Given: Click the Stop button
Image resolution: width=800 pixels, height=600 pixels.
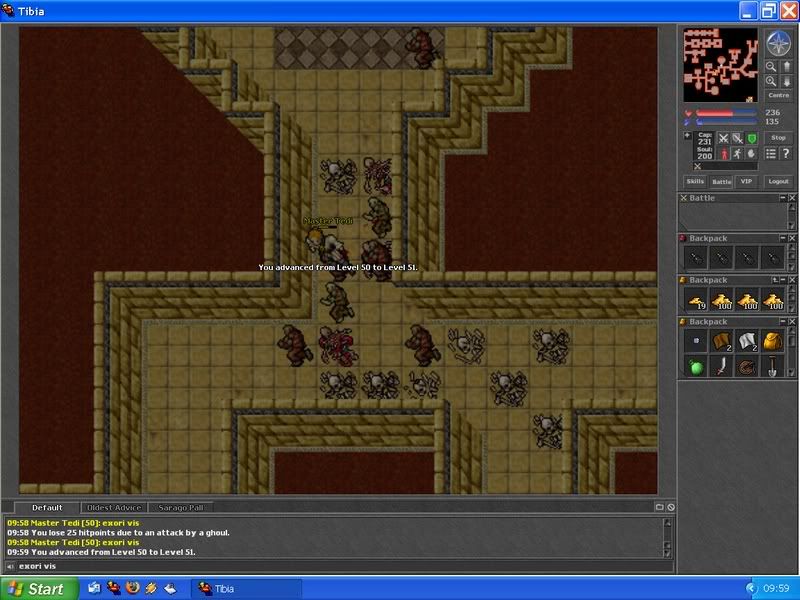Looking at the screenshot, I should (x=778, y=138).
